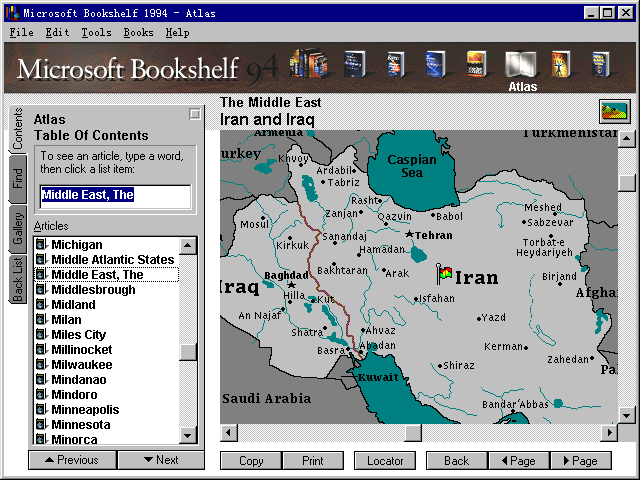Select Millinocket article
This screenshot has width=640, height=480.
tap(106, 349)
